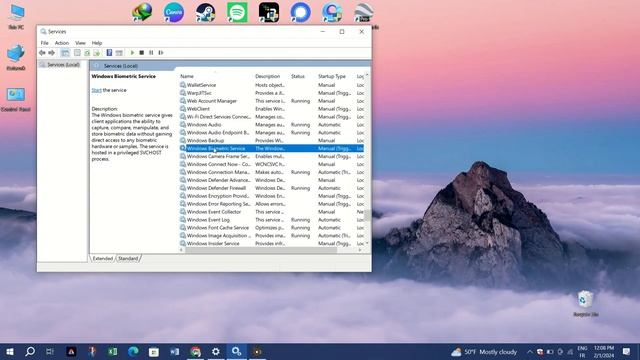Select the Windows Backup service
Viewport: 640px width, 360px height.
click(271, 140)
